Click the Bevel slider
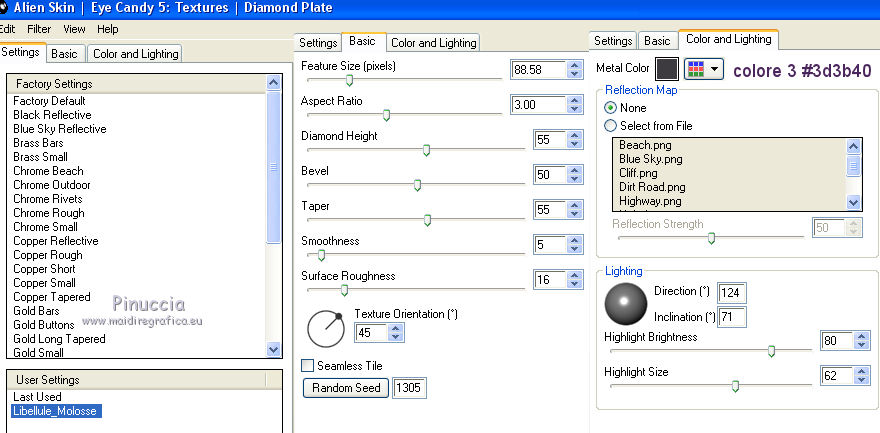880x433 pixels. tap(416, 185)
